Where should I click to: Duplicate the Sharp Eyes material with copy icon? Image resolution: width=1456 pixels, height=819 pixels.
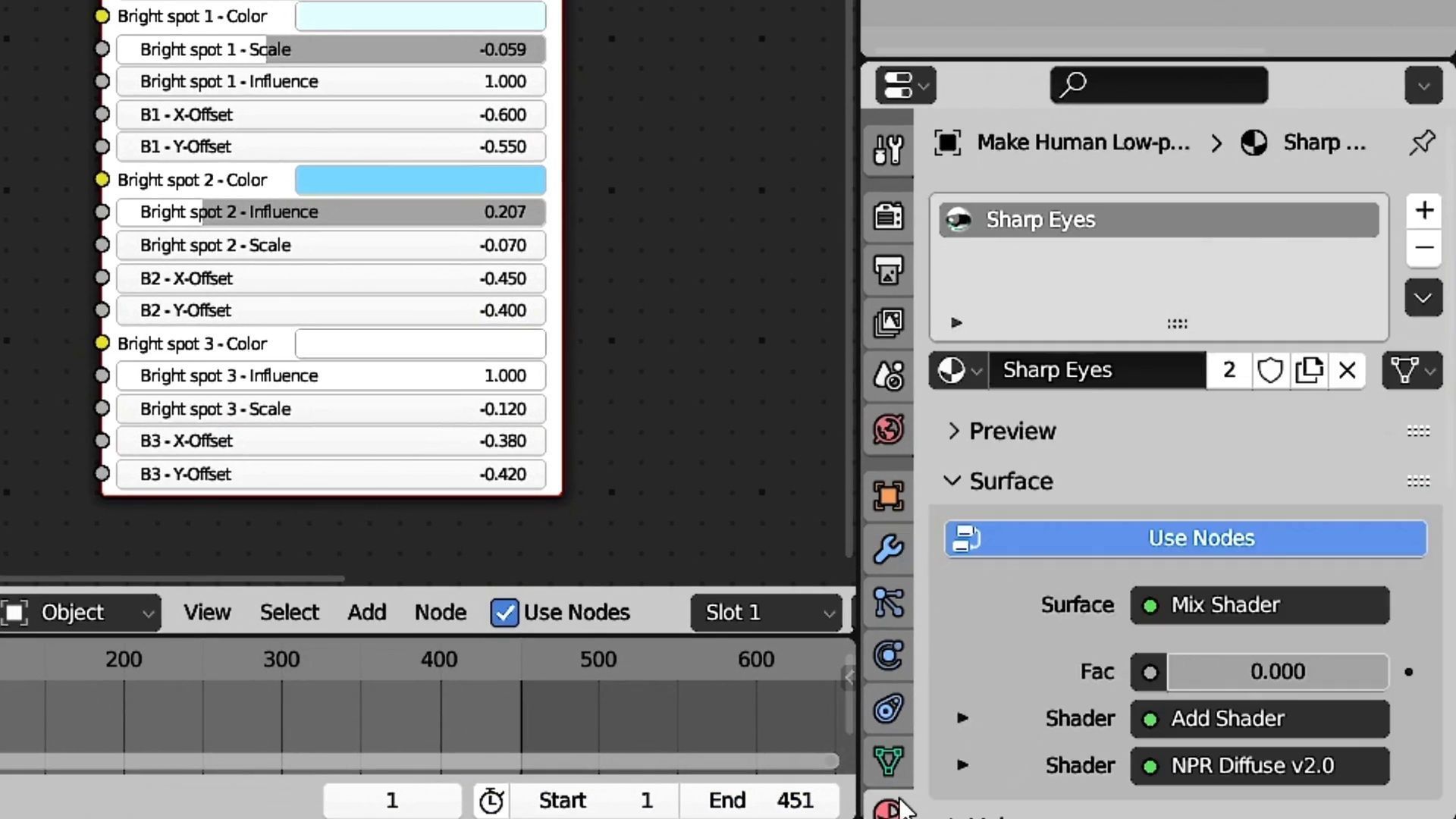tap(1309, 370)
